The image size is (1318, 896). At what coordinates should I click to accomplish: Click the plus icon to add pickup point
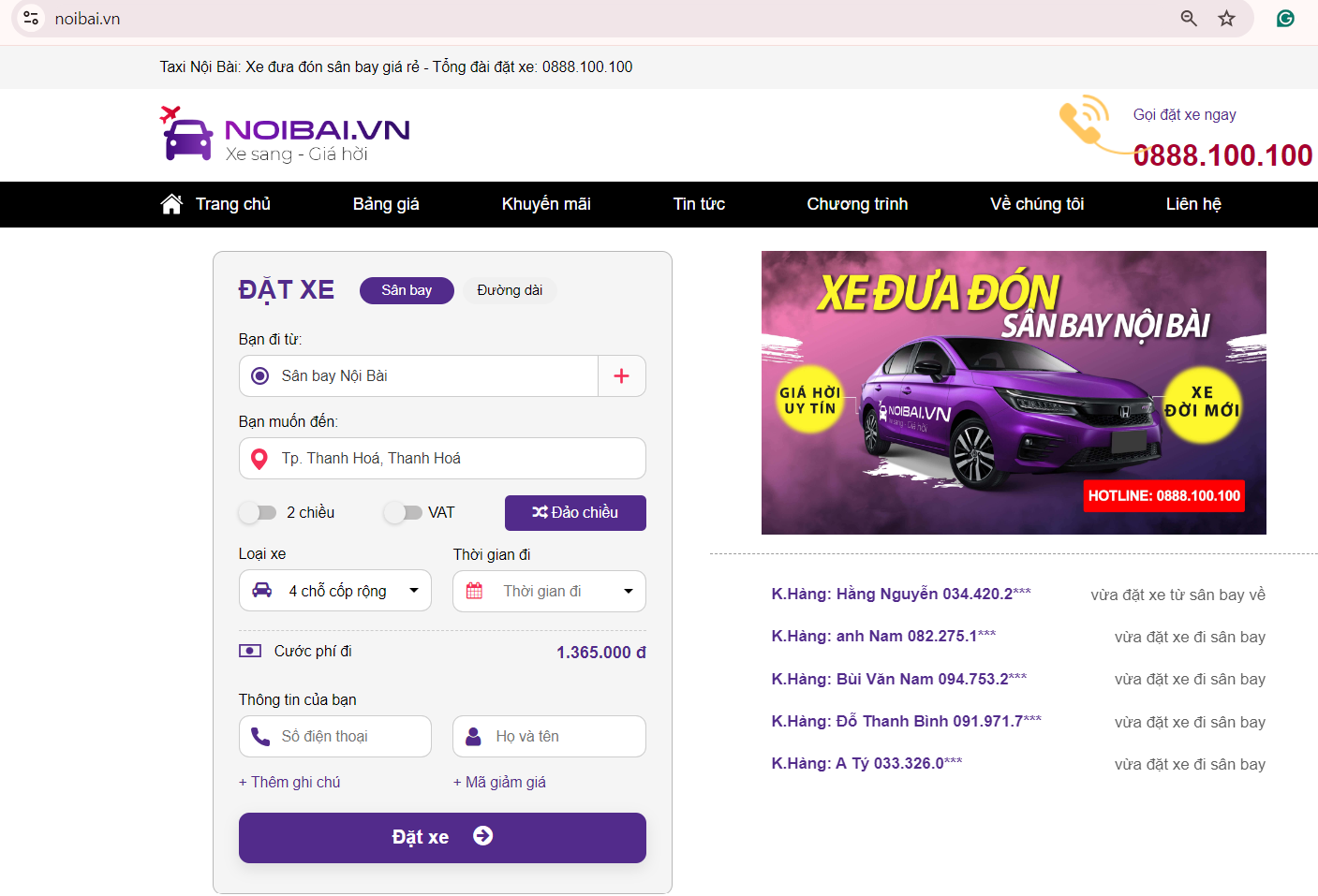pos(621,375)
